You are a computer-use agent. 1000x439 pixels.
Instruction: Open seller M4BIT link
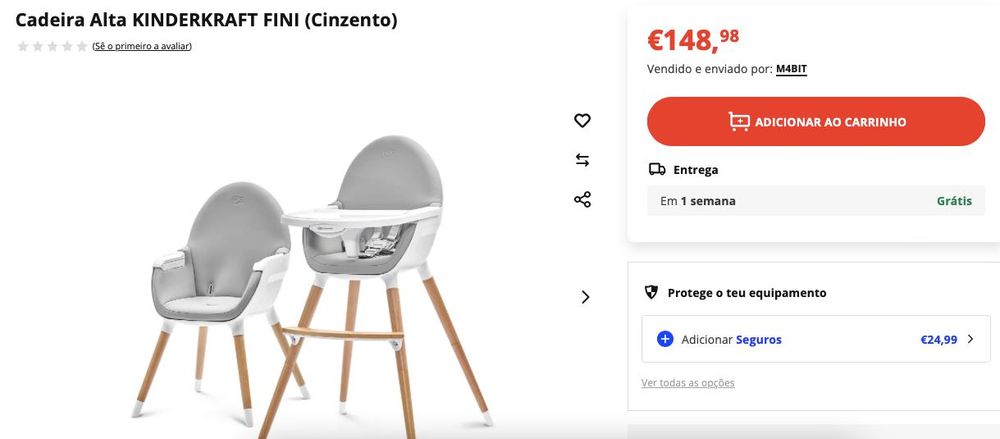(x=791, y=69)
